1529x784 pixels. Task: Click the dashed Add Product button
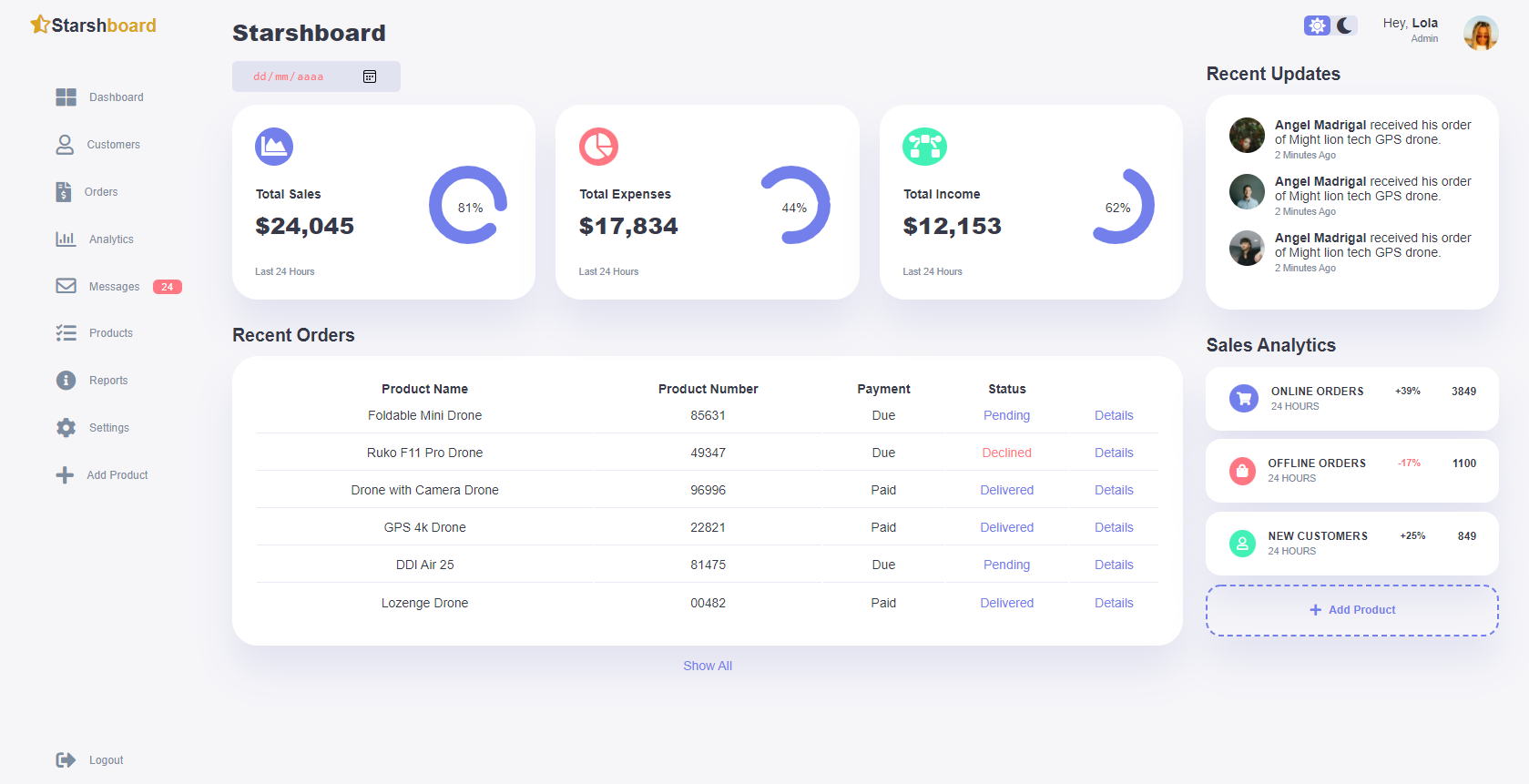1351,610
